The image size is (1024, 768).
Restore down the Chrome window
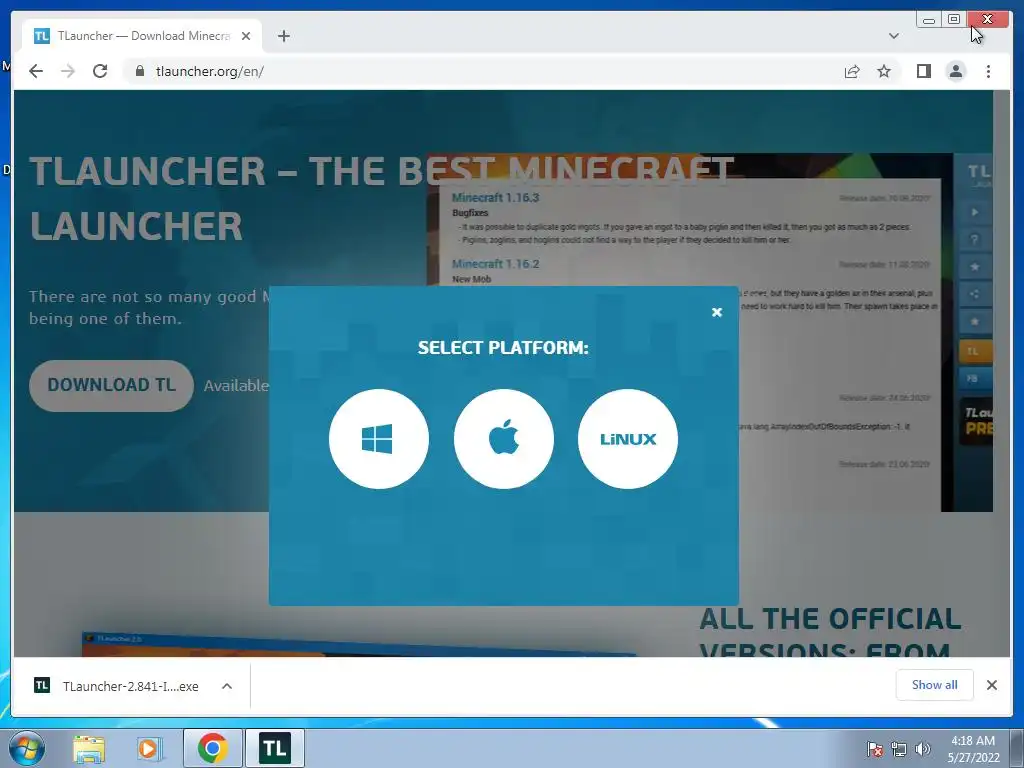pos(953,20)
